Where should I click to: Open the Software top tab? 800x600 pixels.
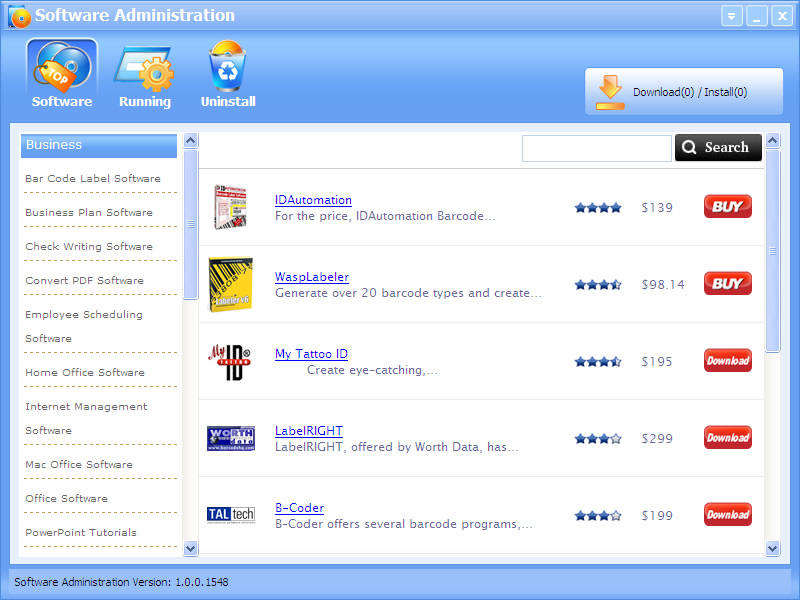pyautogui.click(x=62, y=74)
